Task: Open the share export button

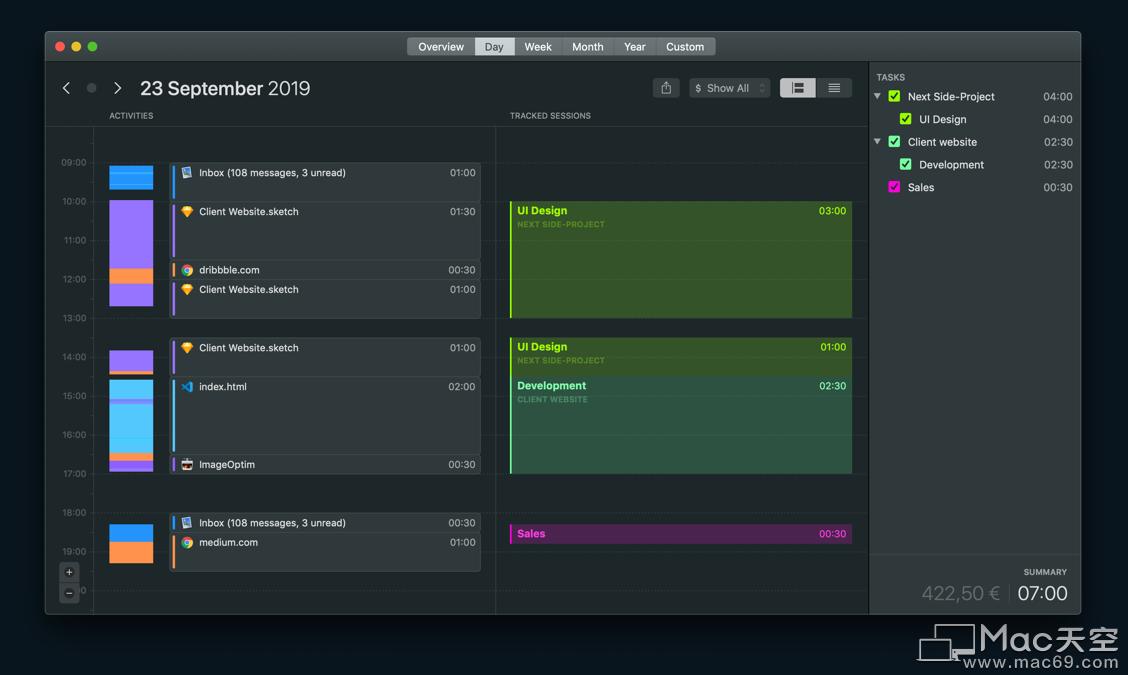Action: click(x=666, y=88)
